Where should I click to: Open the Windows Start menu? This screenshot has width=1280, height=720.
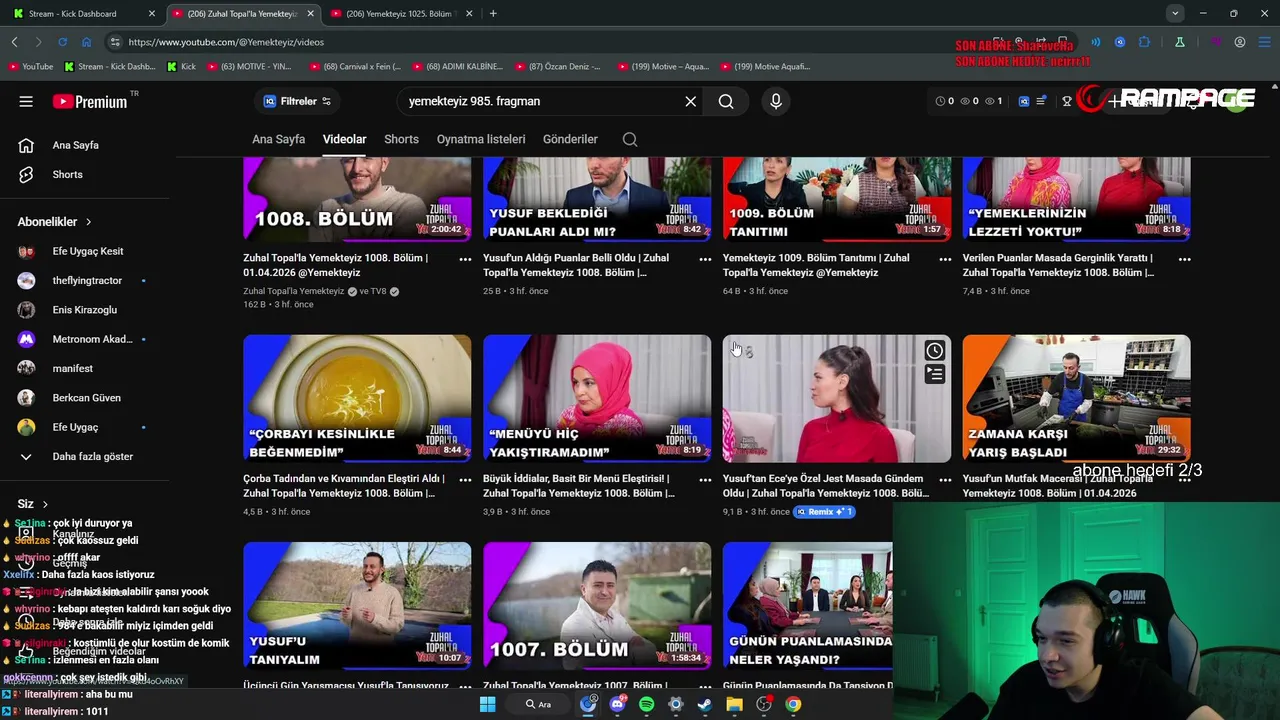point(487,704)
